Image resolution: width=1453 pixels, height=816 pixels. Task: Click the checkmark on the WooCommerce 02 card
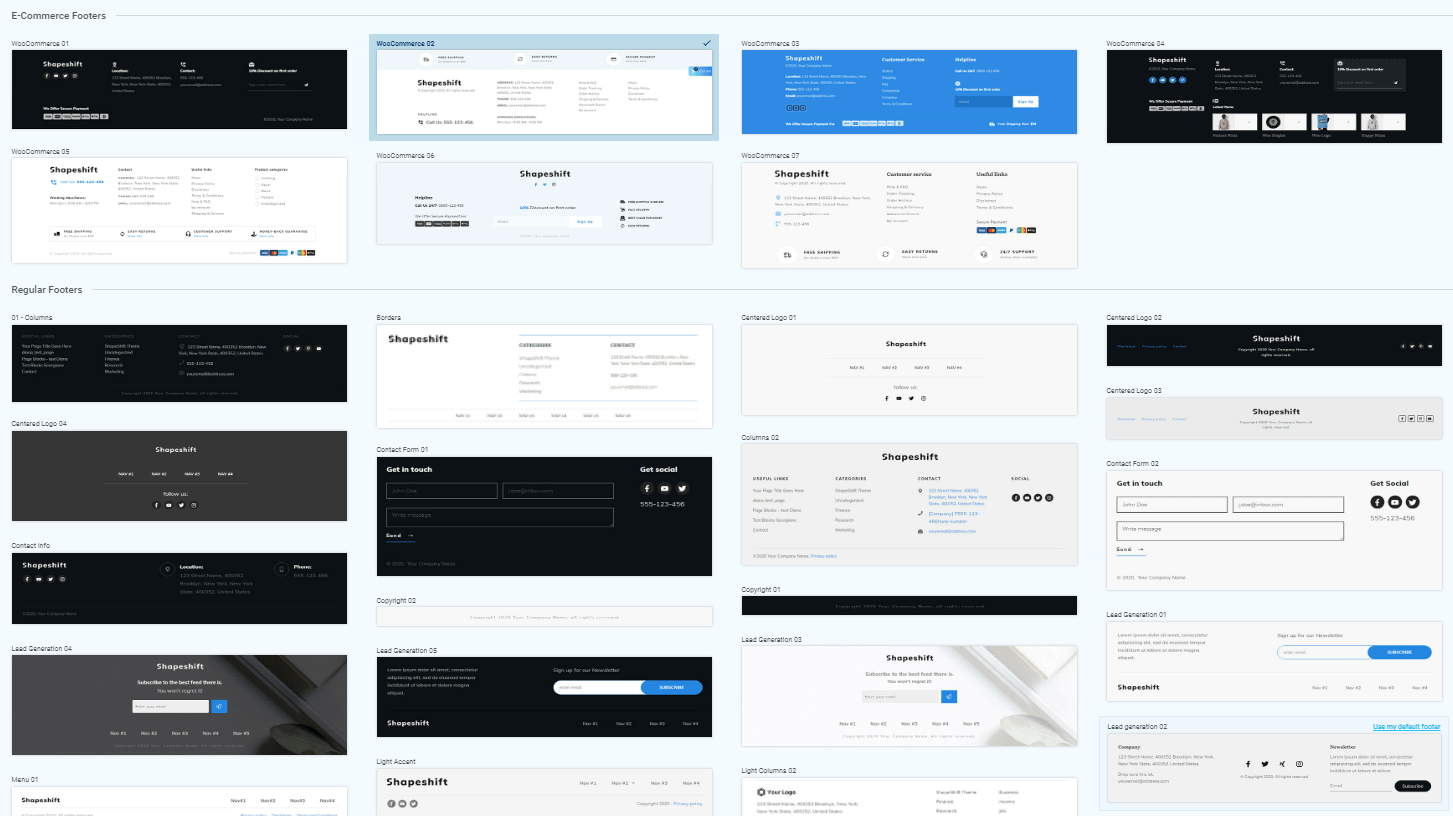coord(707,43)
